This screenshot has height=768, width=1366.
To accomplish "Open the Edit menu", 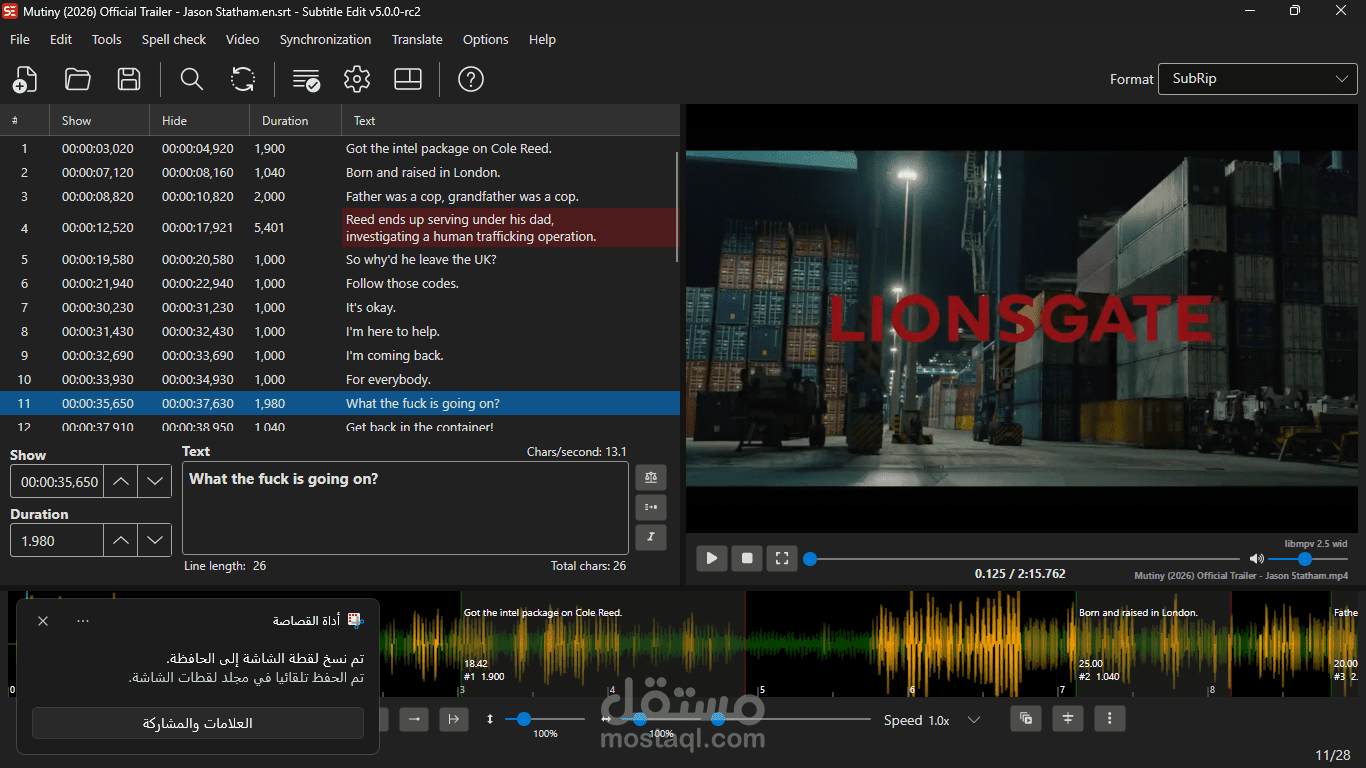I will 61,40.
